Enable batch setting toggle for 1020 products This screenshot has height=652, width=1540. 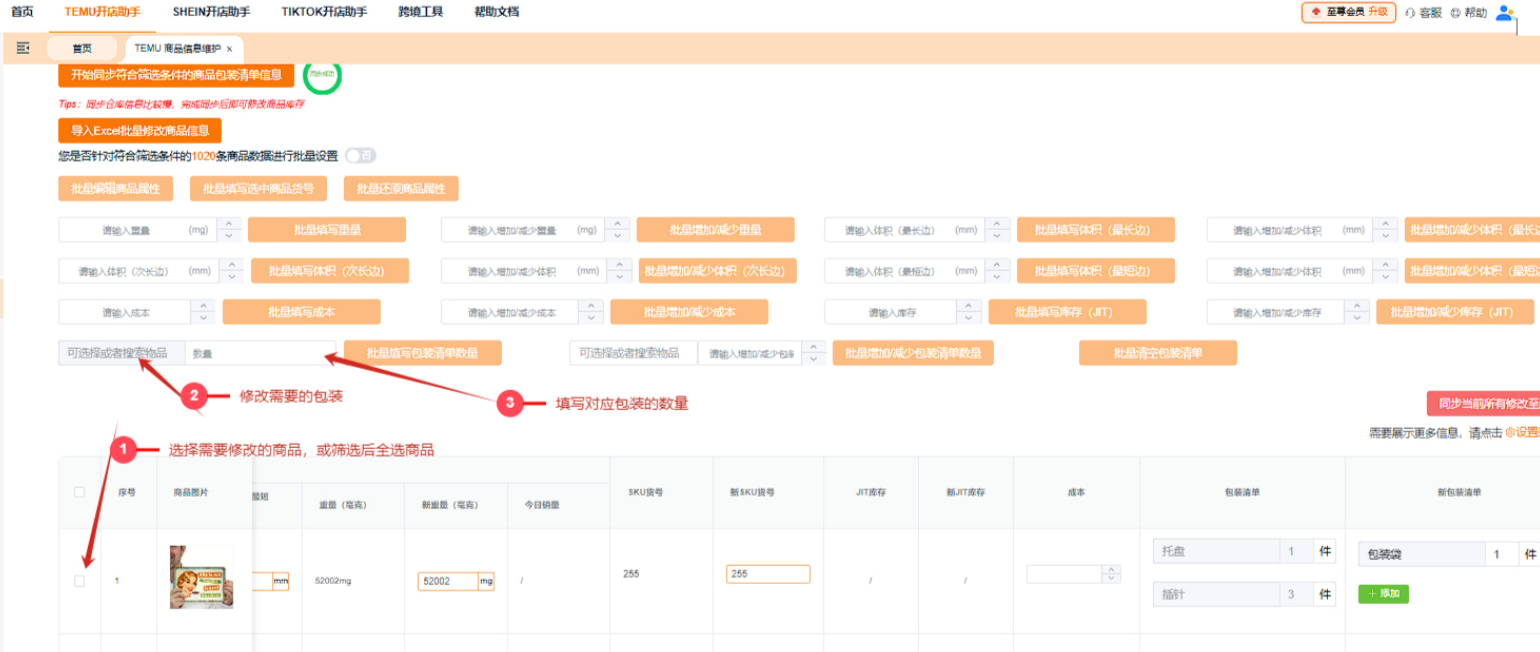tap(360, 156)
